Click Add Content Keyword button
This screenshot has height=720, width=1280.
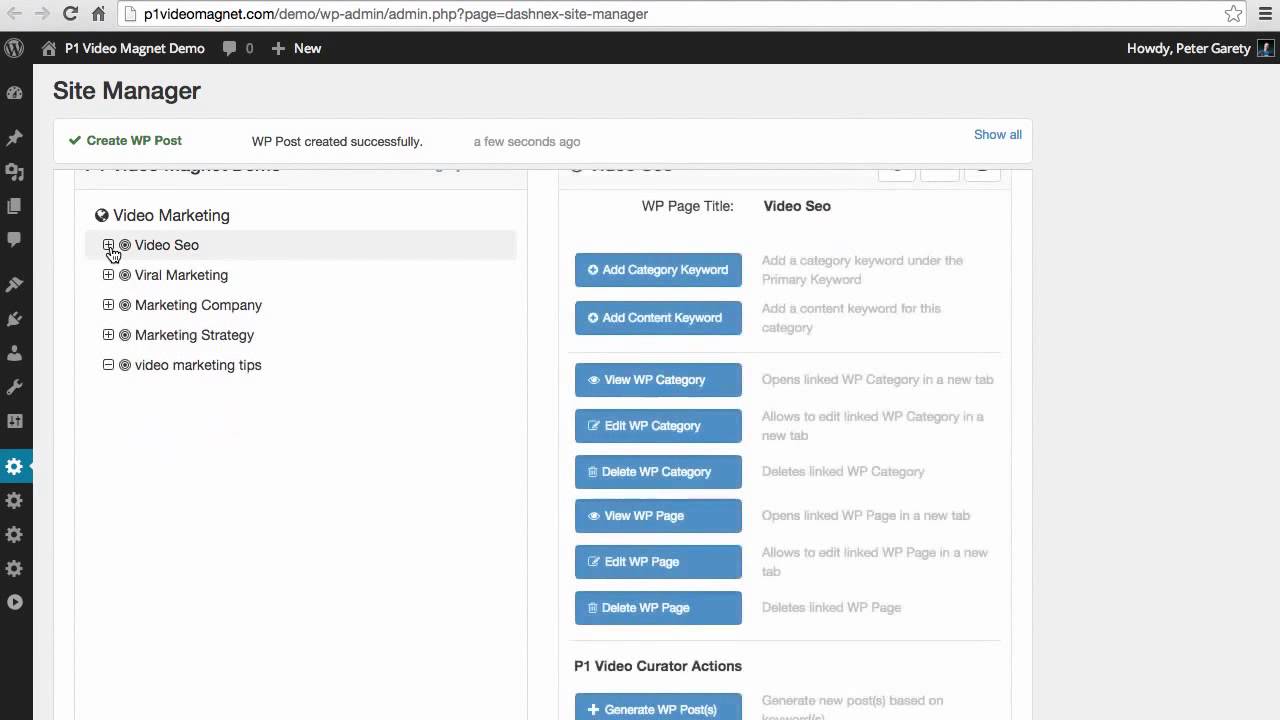pos(658,318)
